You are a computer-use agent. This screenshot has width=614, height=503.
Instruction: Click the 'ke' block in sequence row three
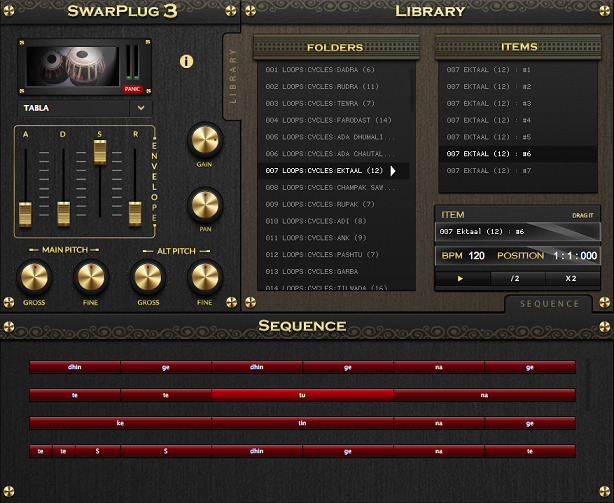[120, 423]
